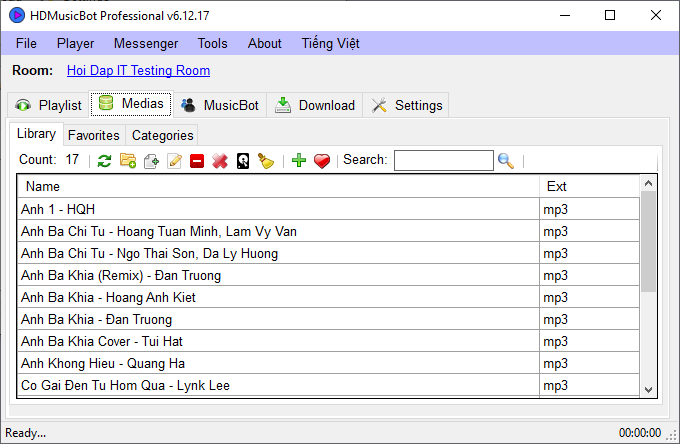This screenshot has height=444, width=680.
Task: Select the Medias tab
Action: 131,104
